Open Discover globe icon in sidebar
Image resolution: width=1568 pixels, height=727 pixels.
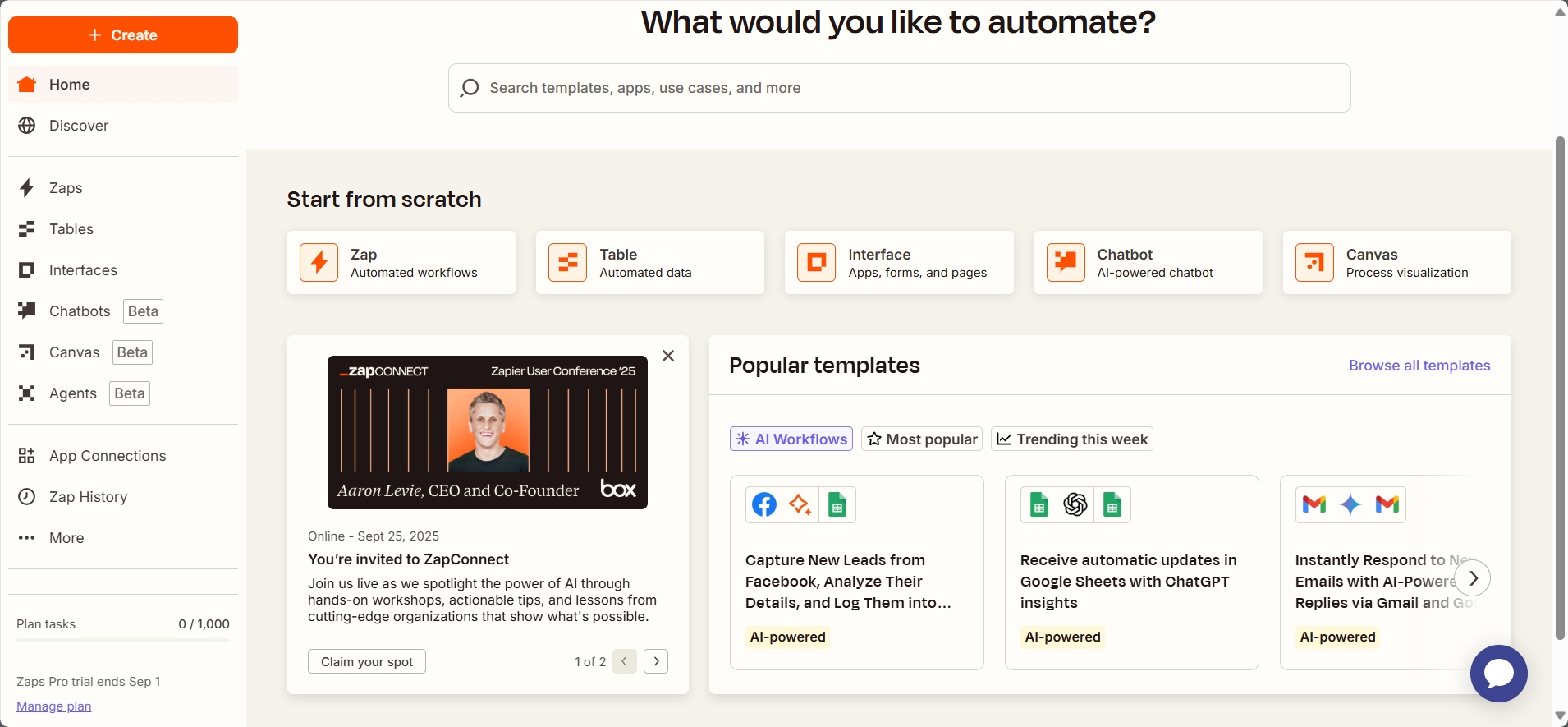point(27,126)
